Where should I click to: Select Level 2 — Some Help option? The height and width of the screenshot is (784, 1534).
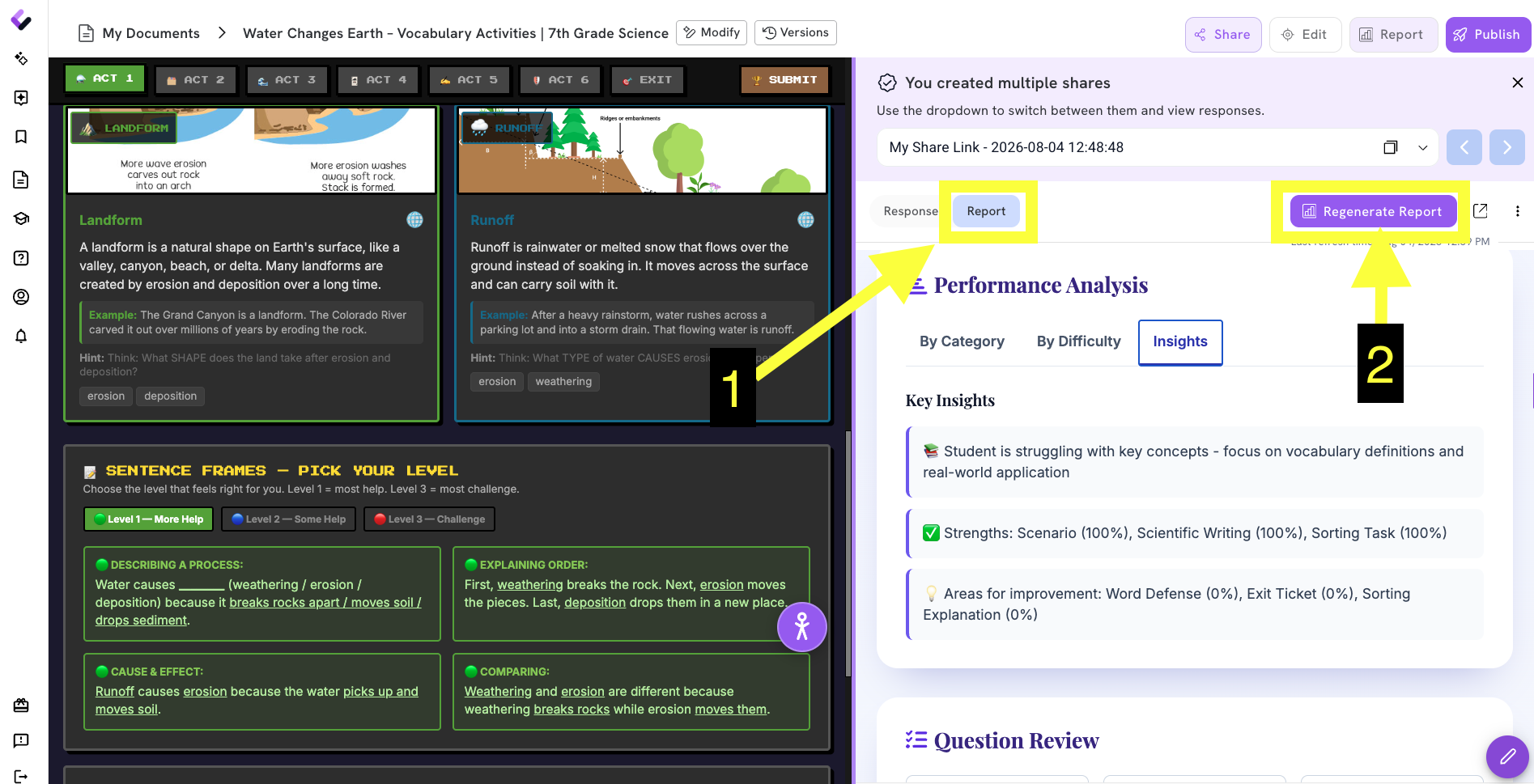click(289, 519)
